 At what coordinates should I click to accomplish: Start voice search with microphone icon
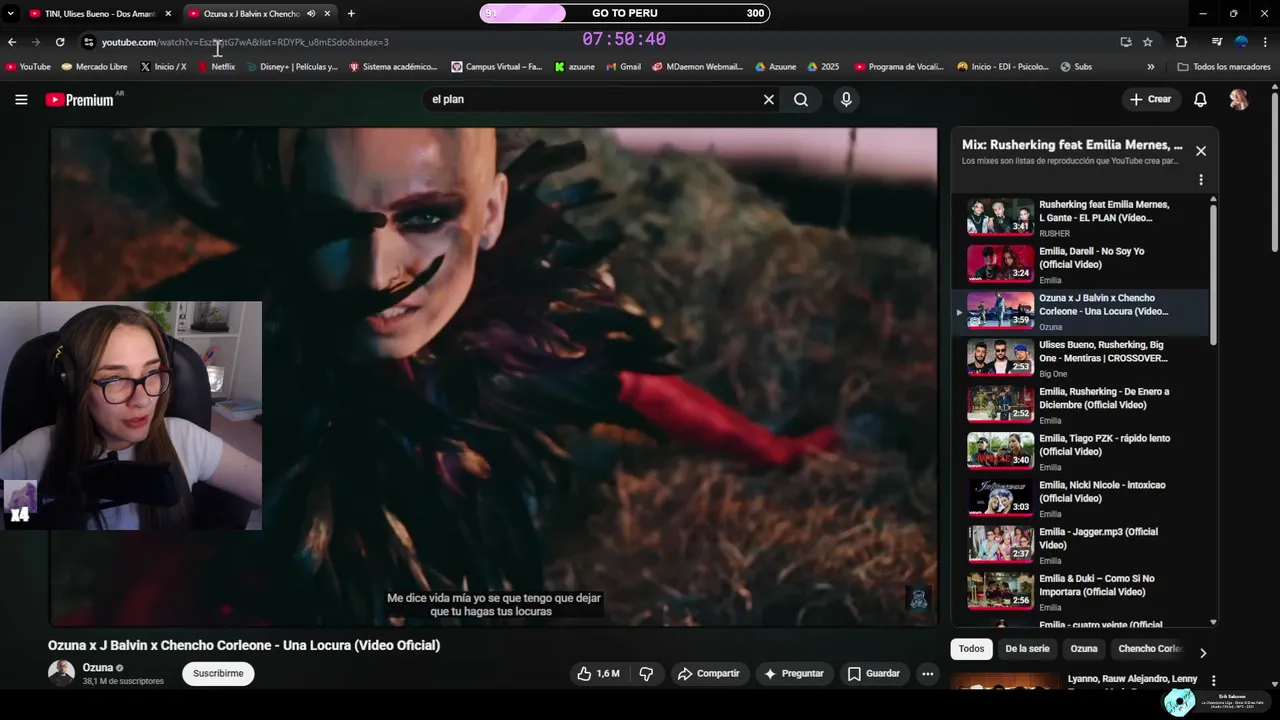click(x=846, y=99)
